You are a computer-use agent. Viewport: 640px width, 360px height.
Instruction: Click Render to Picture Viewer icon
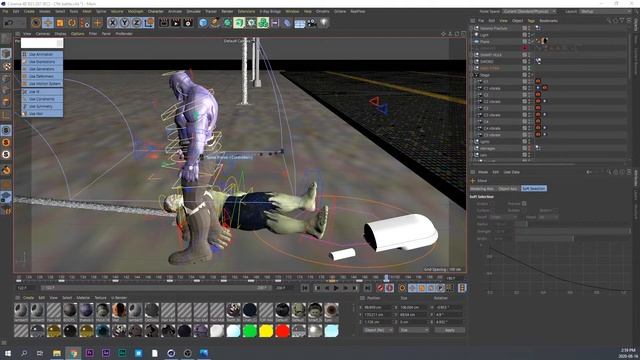tap(176, 23)
